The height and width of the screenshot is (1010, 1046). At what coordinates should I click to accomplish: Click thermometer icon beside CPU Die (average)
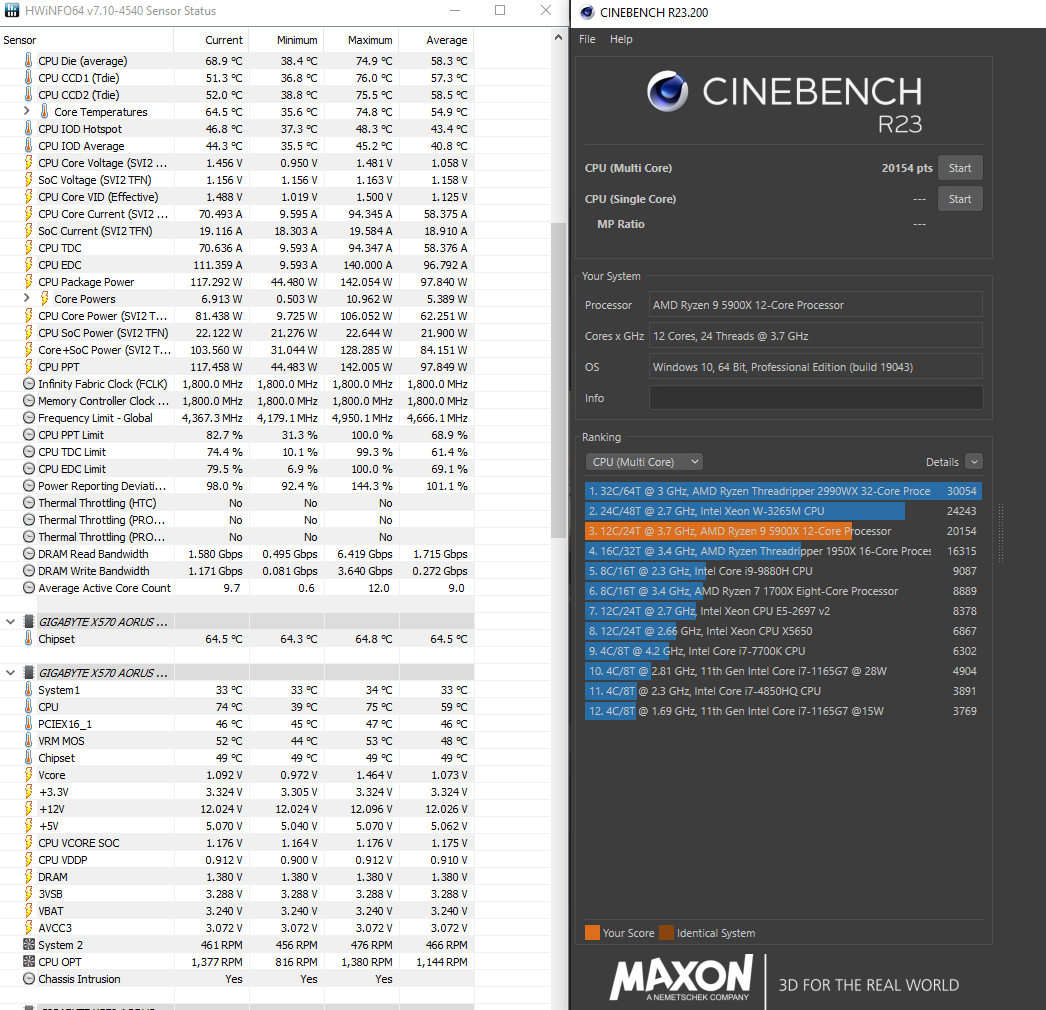(x=28, y=61)
